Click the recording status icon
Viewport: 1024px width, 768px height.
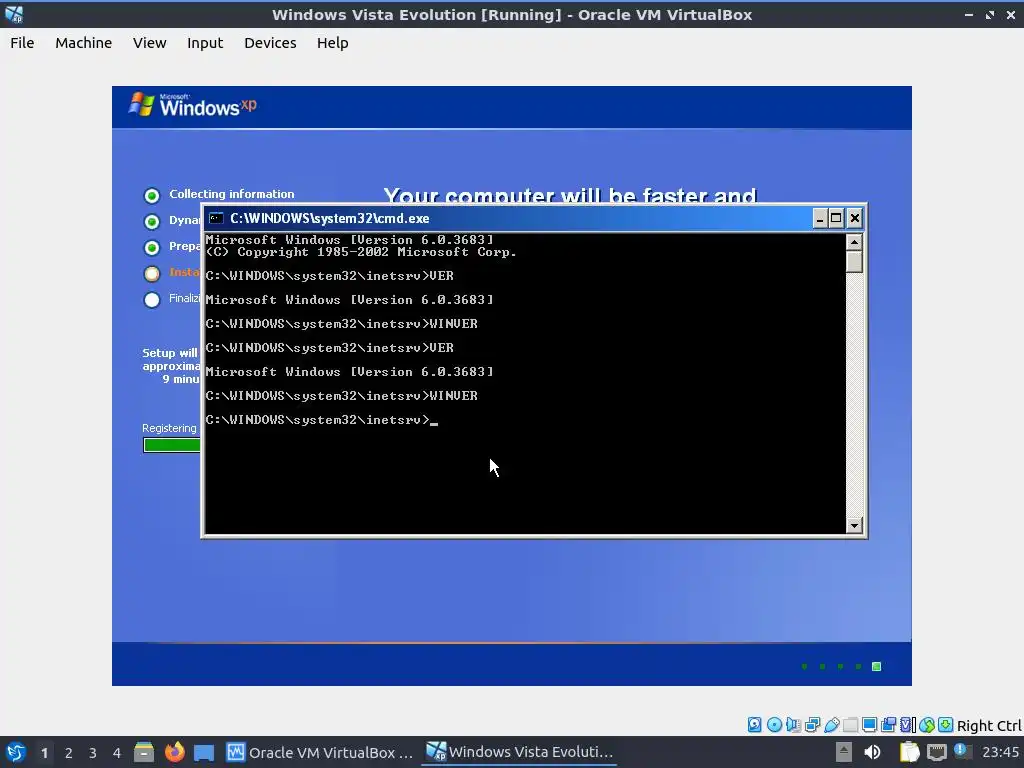[888, 725]
